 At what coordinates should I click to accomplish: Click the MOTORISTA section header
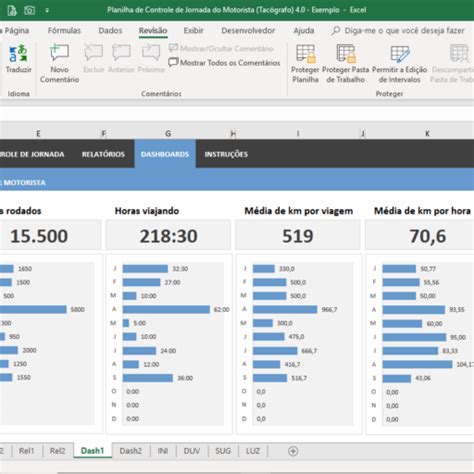(x=23, y=183)
